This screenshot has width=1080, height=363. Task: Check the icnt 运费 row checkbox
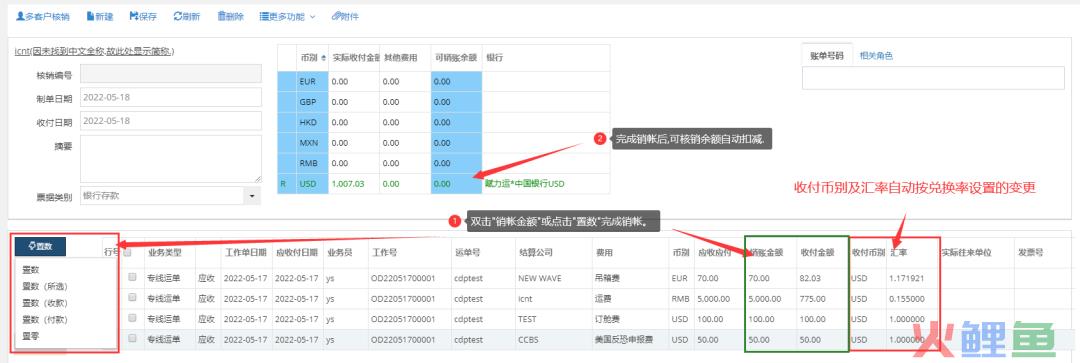(x=132, y=298)
